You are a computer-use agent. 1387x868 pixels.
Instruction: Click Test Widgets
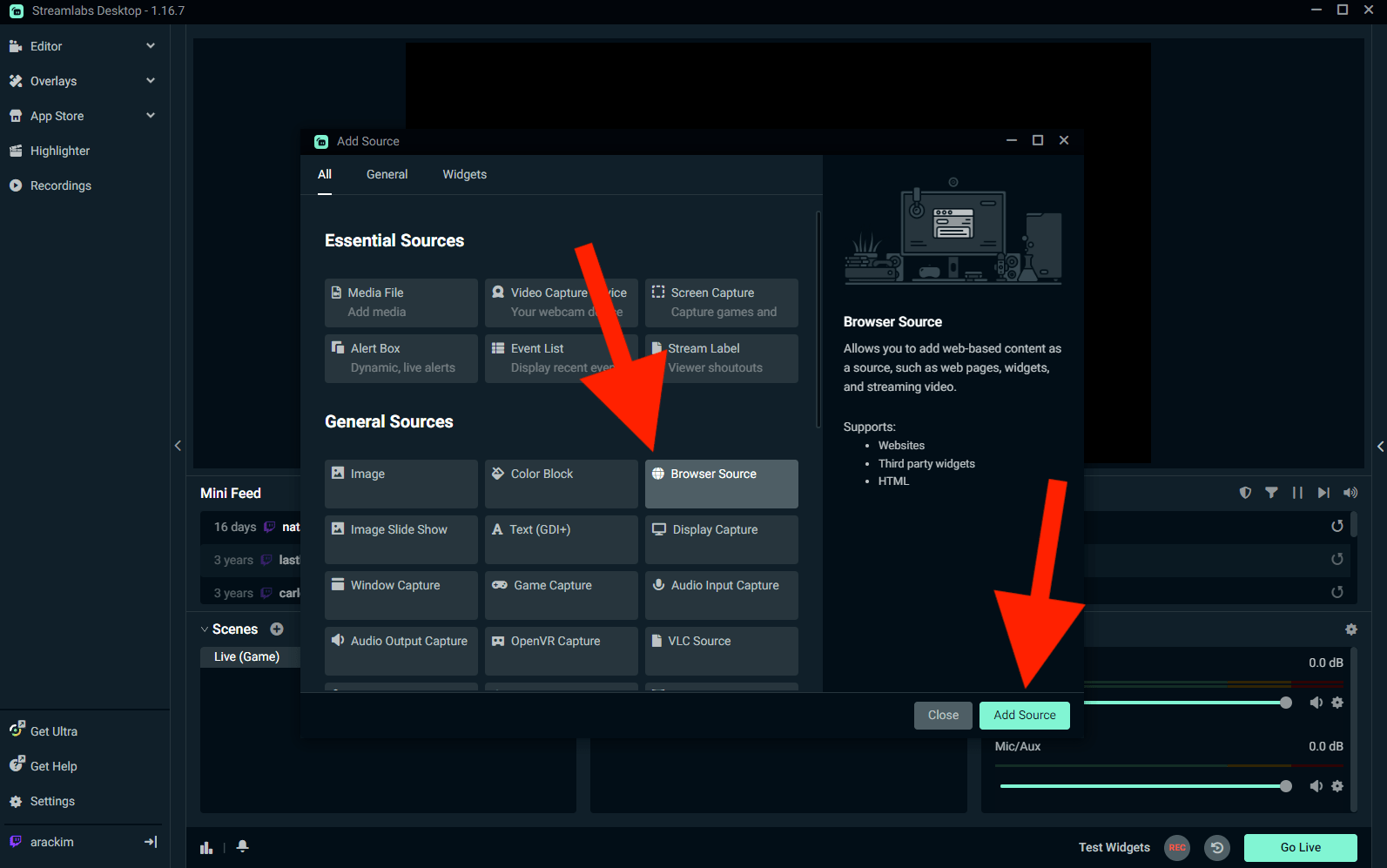(x=1114, y=847)
